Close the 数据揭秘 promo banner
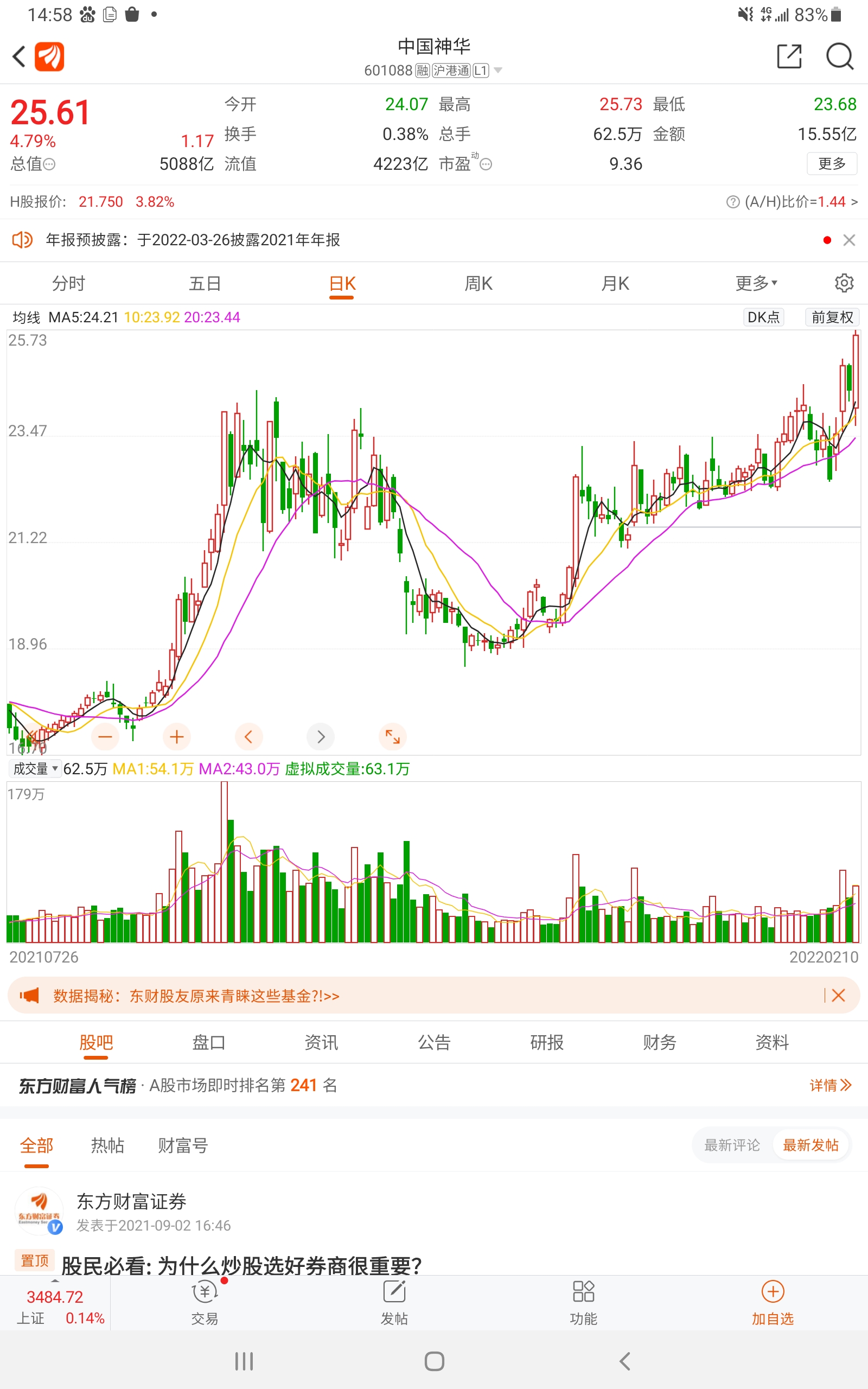Screen dimensions: 868x1389 click(838, 996)
